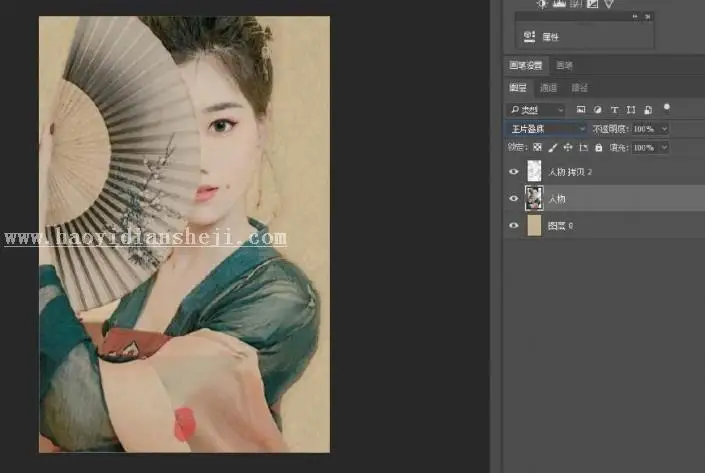Collapse the floating panel with double-arrow icon
The width and height of the screenshot is (705, 473).
point(635,17)
